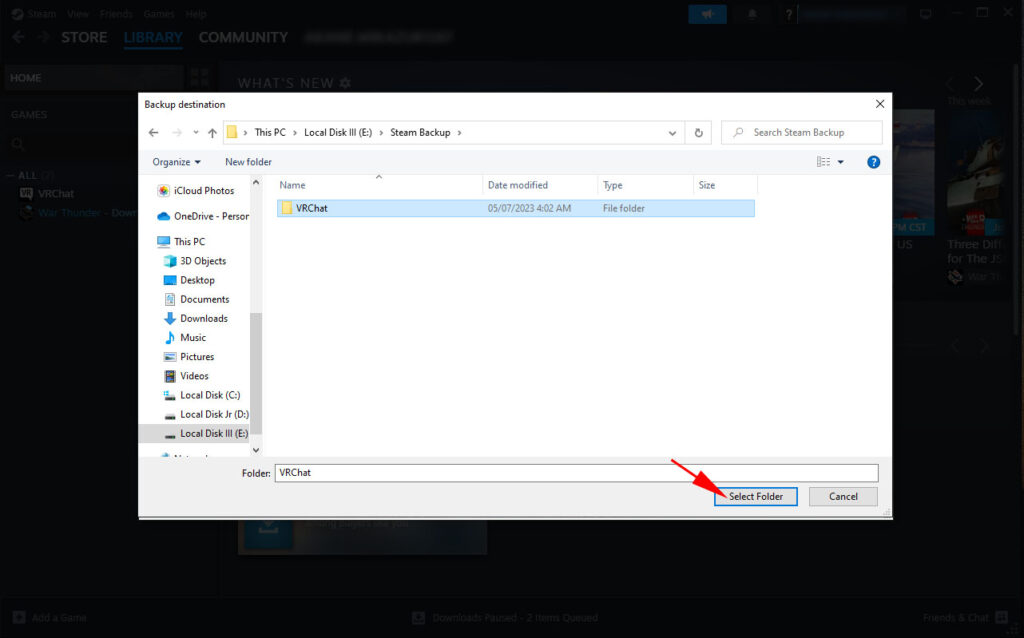Click navigation pane scroll down arrow
1024x638 pixels.
click(256, 450)
